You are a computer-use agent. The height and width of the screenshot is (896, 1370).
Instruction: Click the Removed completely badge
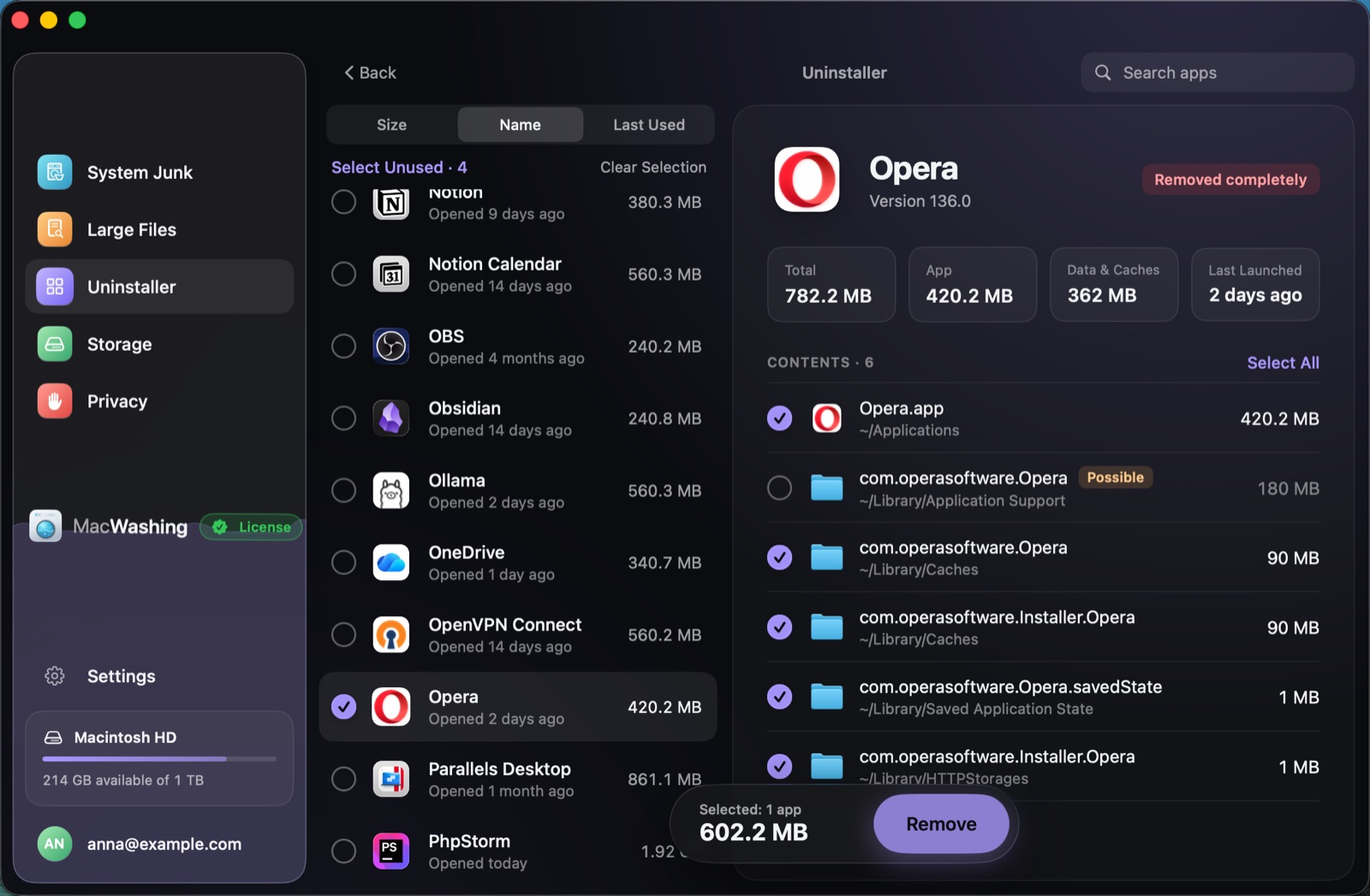tap(1230, 180)
